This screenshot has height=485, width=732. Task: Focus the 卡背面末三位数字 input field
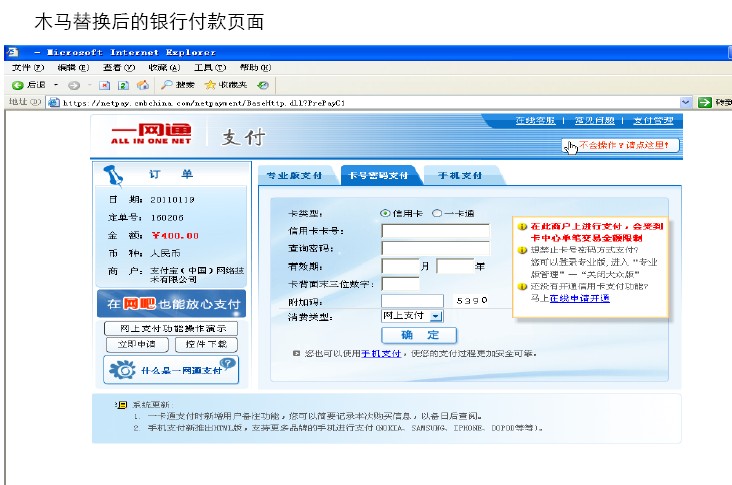click(400, 284)
